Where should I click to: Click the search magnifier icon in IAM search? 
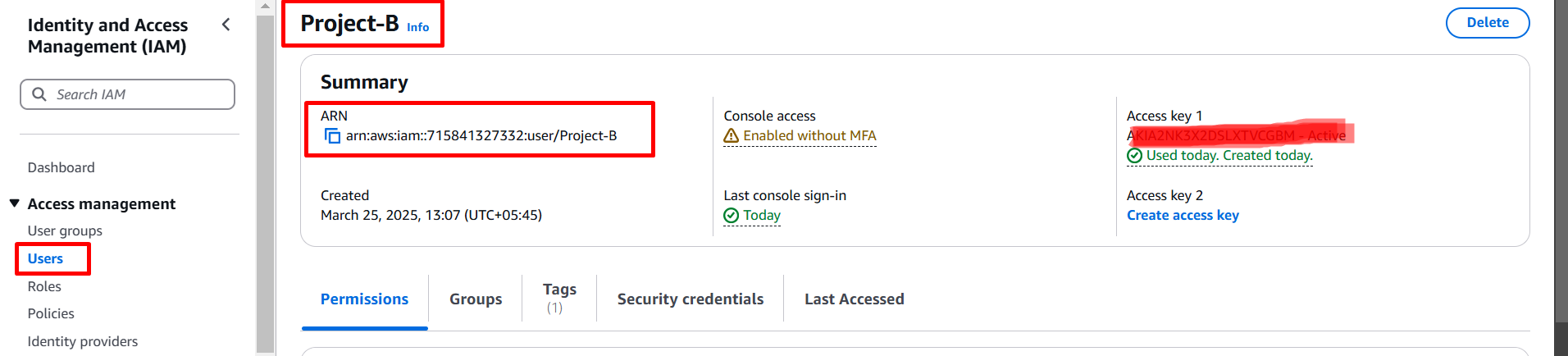click(39, 94)
